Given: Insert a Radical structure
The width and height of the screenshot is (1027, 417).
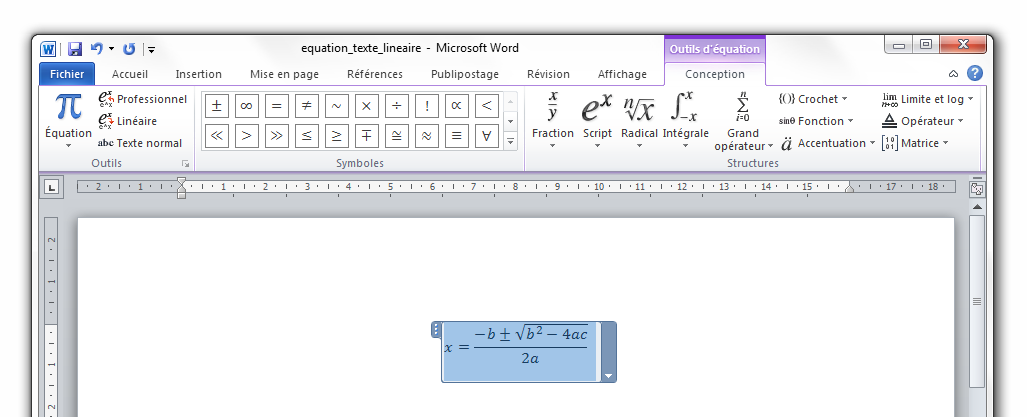Looking at the screenshot, I should pos(639,118).
